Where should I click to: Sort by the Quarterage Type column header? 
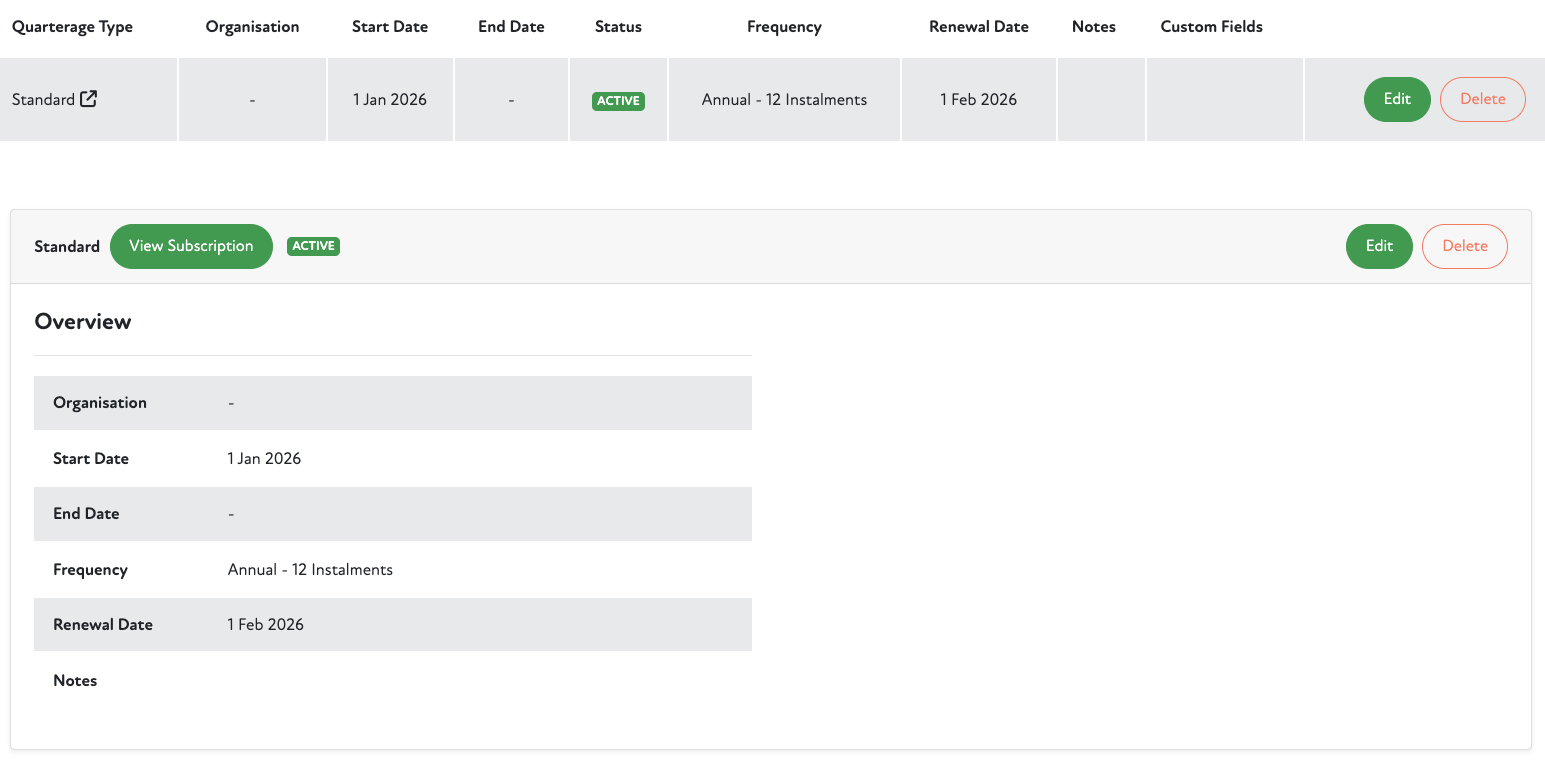tap(72, 27)
